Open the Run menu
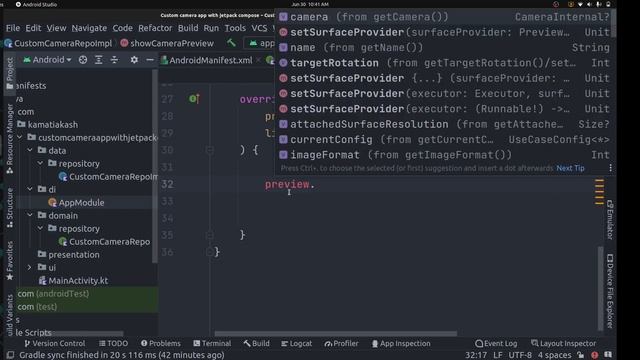640x360 pixels. (x=211, y=28)
